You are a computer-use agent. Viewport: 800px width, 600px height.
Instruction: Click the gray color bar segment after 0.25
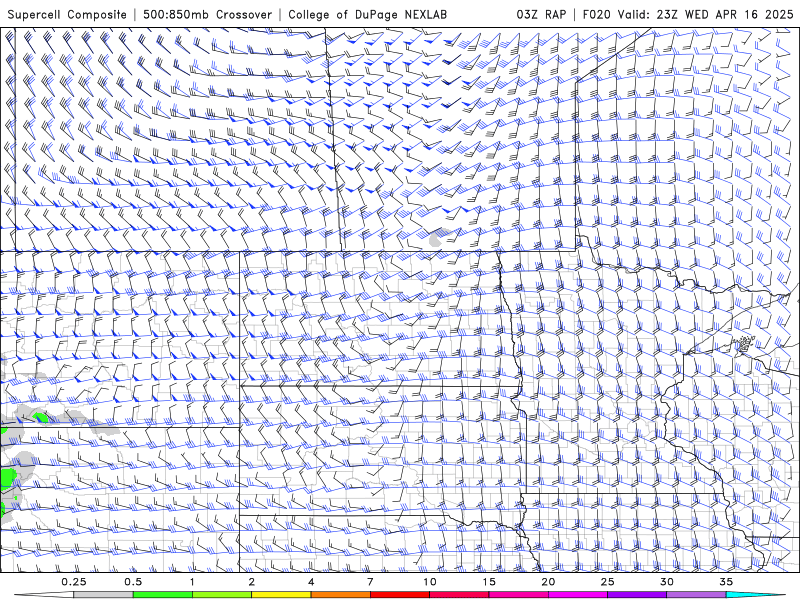[103, 595]
